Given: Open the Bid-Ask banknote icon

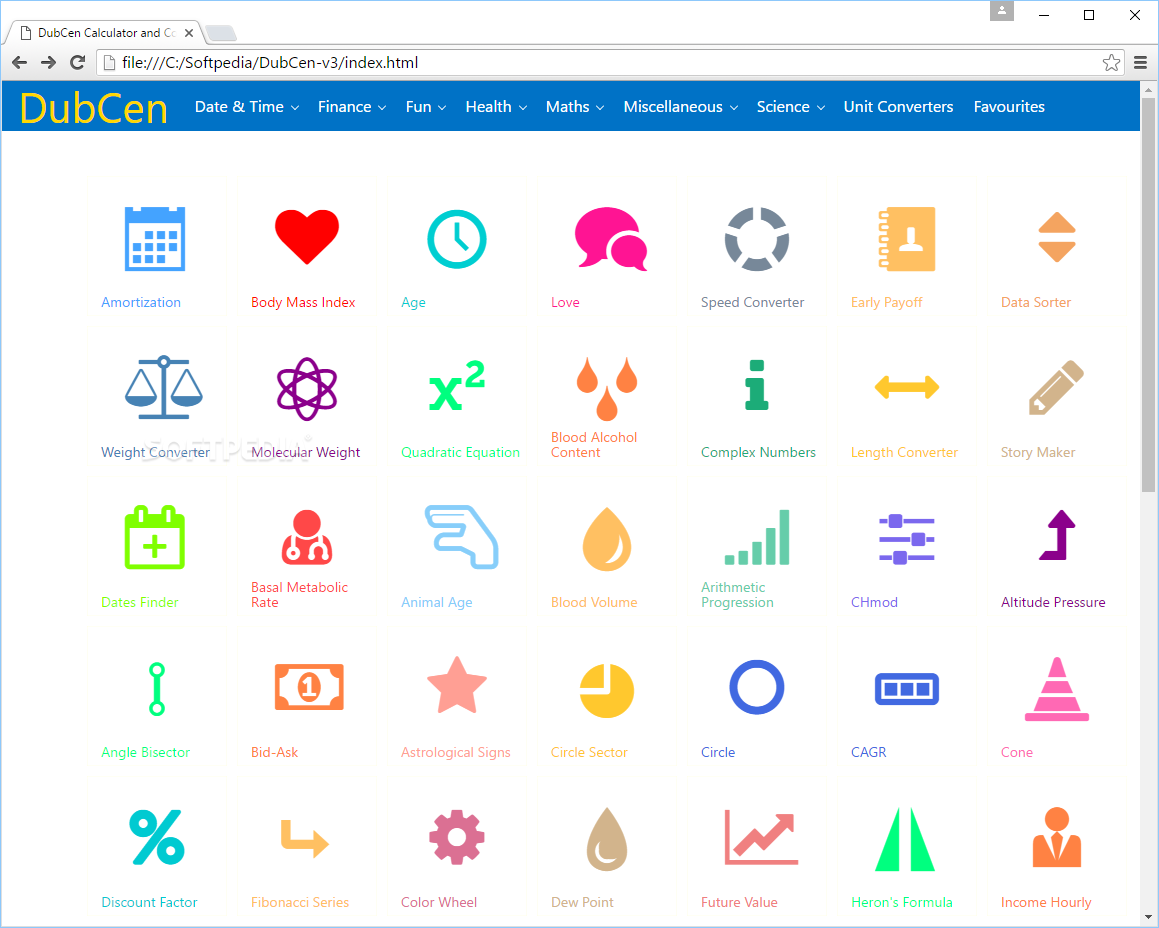Looking at the screenshot, I should [309, 687].
